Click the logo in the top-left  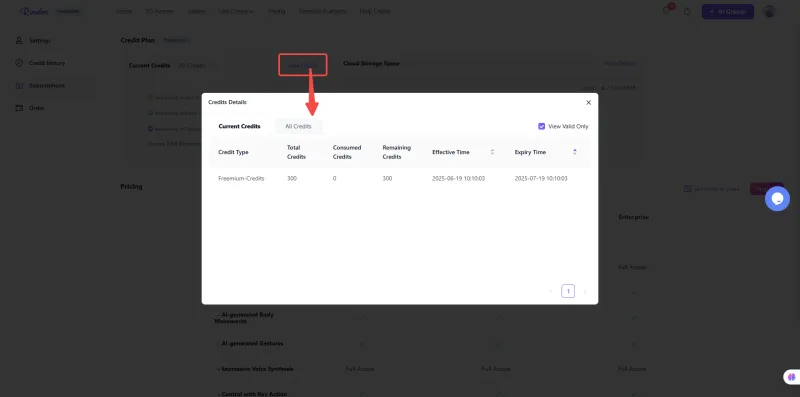click(x=34, y=11)
